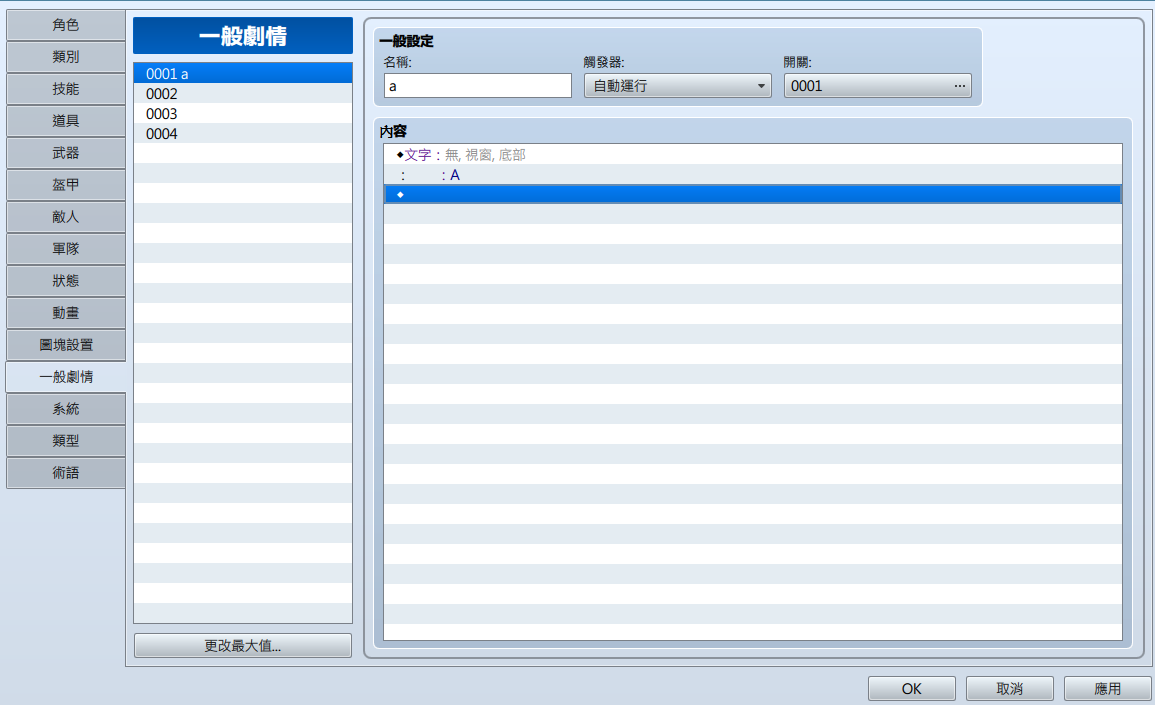Open the 角色 database tab
This screenshot has width=1155, height=705.
[x=66, y=25]
